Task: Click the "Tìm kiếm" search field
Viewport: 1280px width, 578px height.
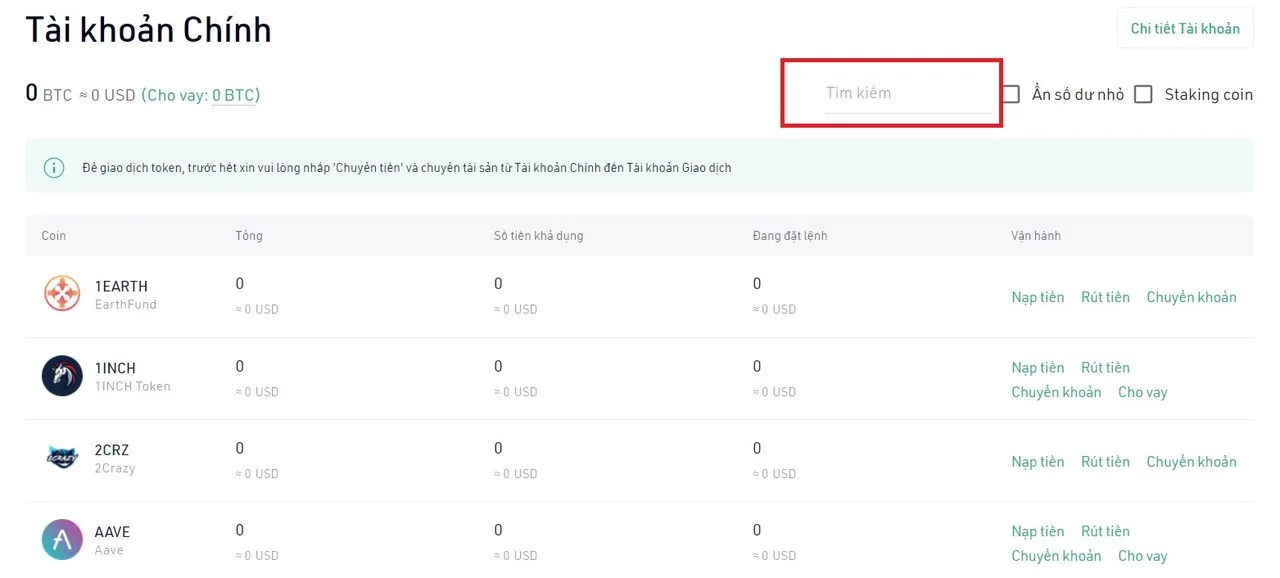Action: (x=890, y=92)
